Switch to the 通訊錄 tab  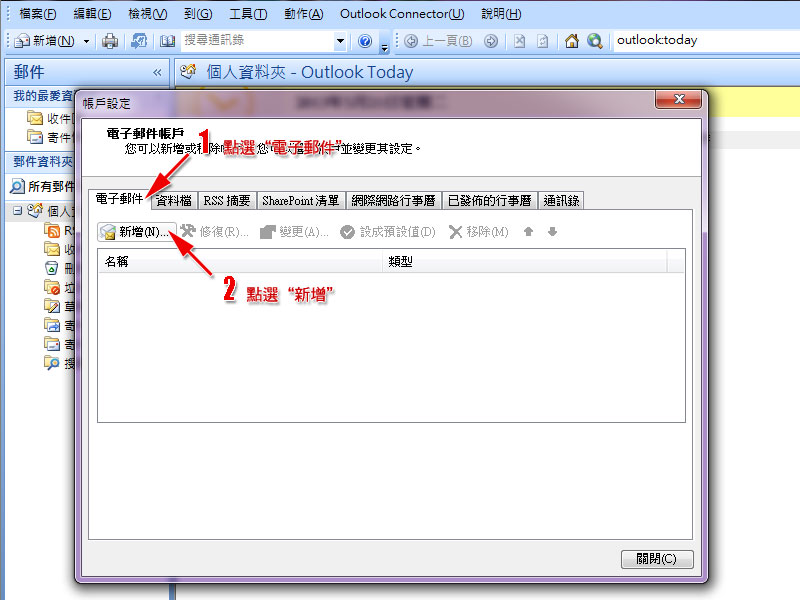tap(561, 201)
